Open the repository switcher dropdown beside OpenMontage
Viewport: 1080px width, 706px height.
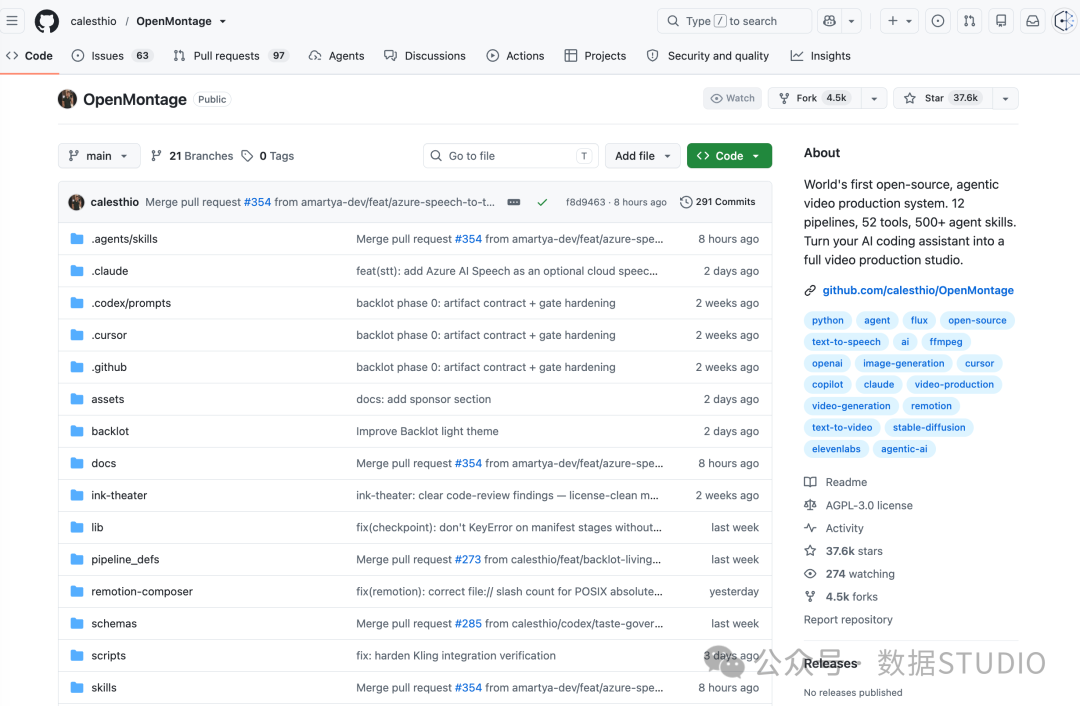[x=222, y=21]
